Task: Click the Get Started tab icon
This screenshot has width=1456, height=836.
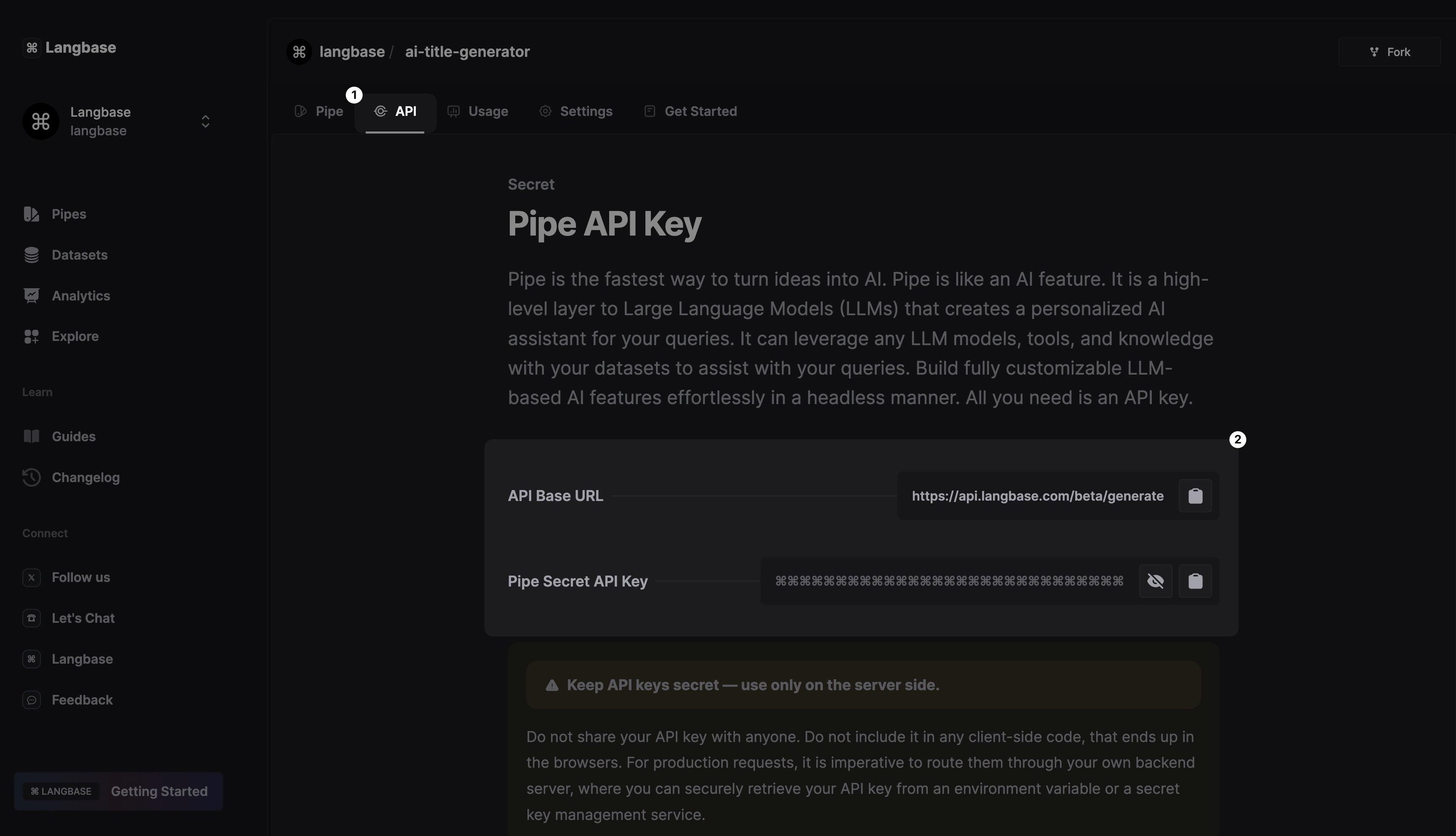Action: click(650, 111)
